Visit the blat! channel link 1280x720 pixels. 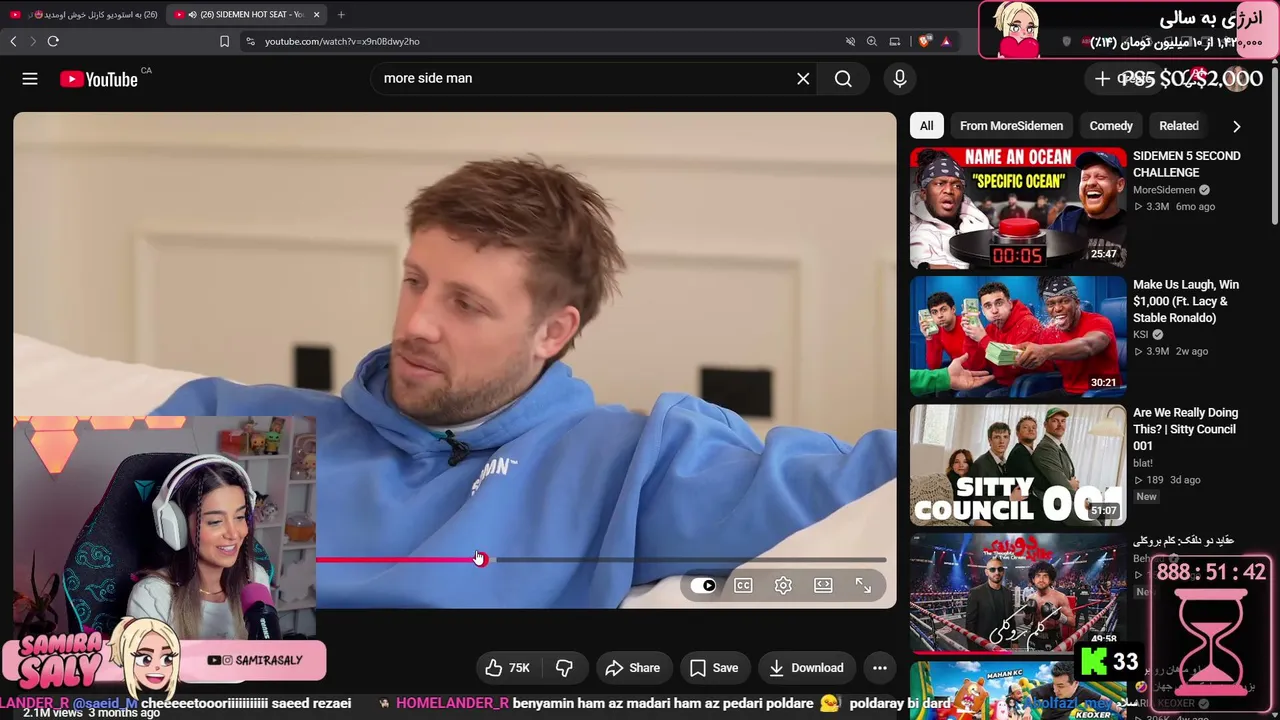(1143, 463)
